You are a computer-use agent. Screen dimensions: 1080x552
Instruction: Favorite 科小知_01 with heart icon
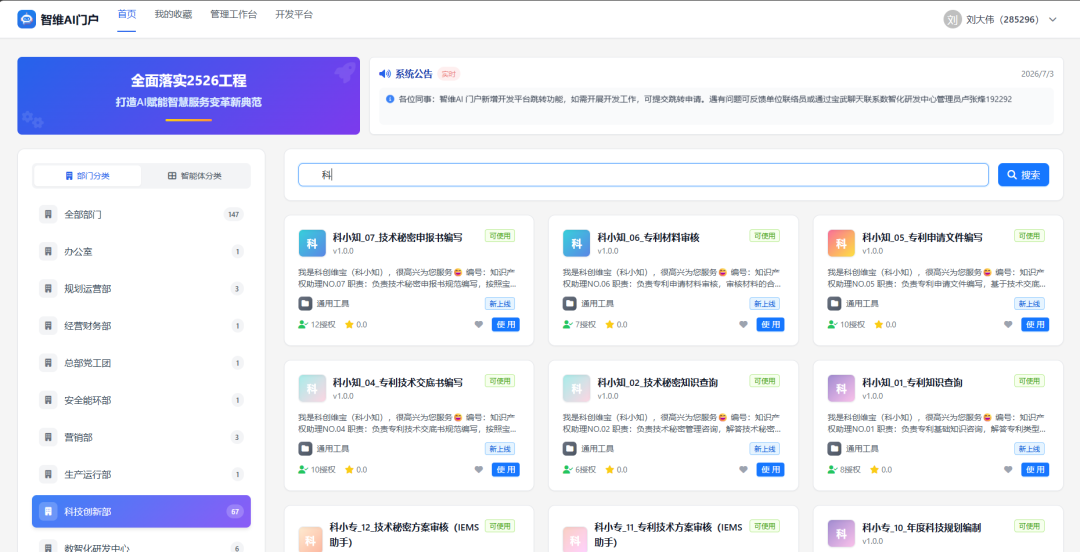click(1008, 469)
